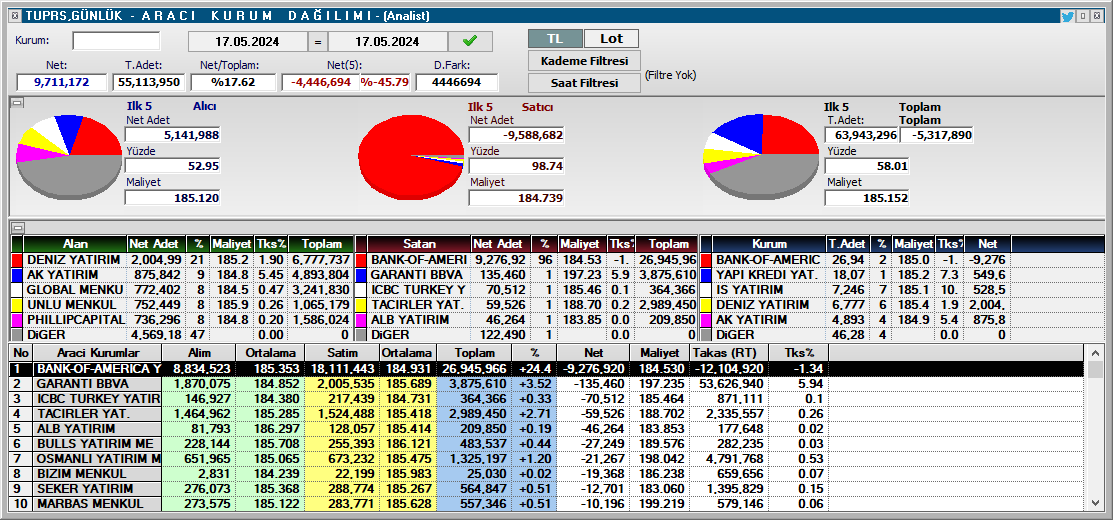Click the Net(5) value -4,446,694
The image size is (1113, 520).
pos(320,82)
